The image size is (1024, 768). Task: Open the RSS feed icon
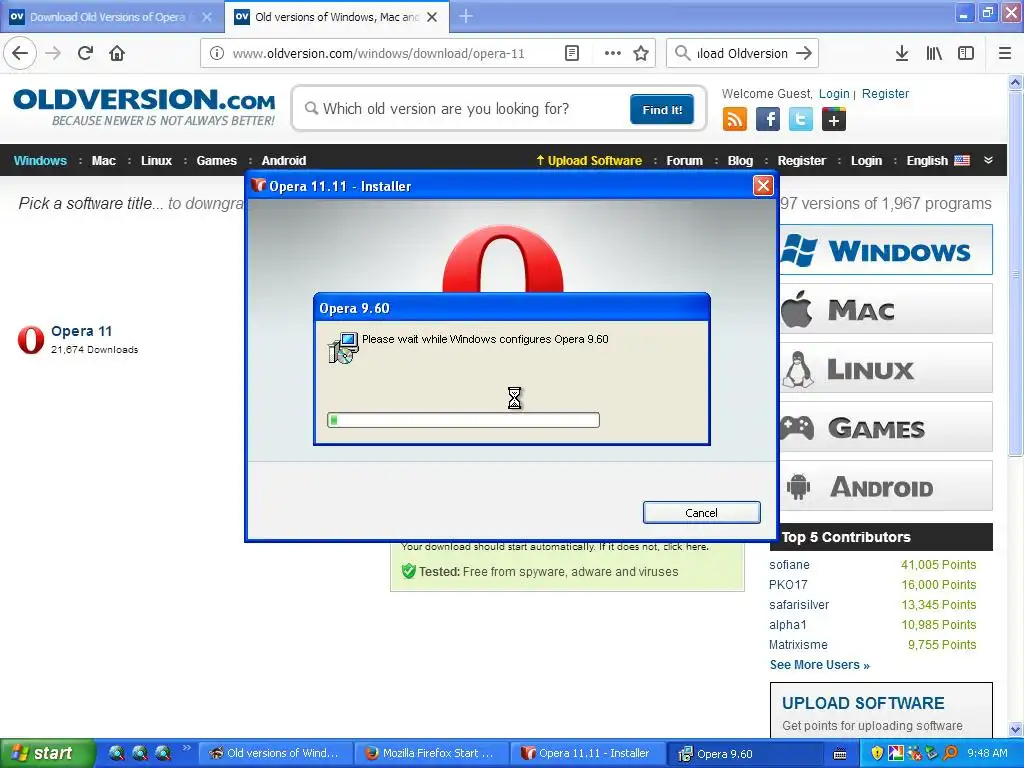[x=735, y=120]
